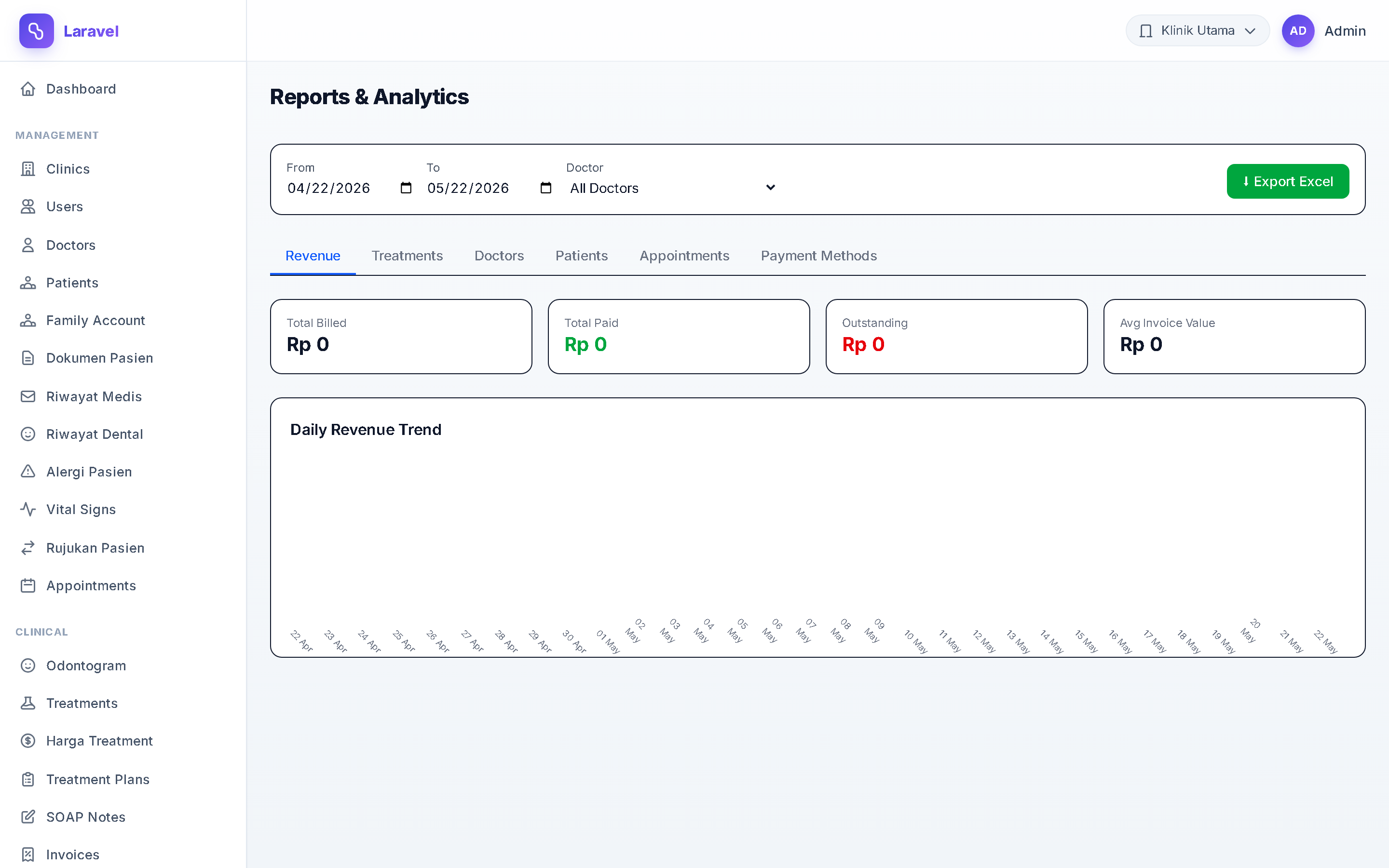Click the Odontogram face icon

pyautogui.click(x=28, y=666)
